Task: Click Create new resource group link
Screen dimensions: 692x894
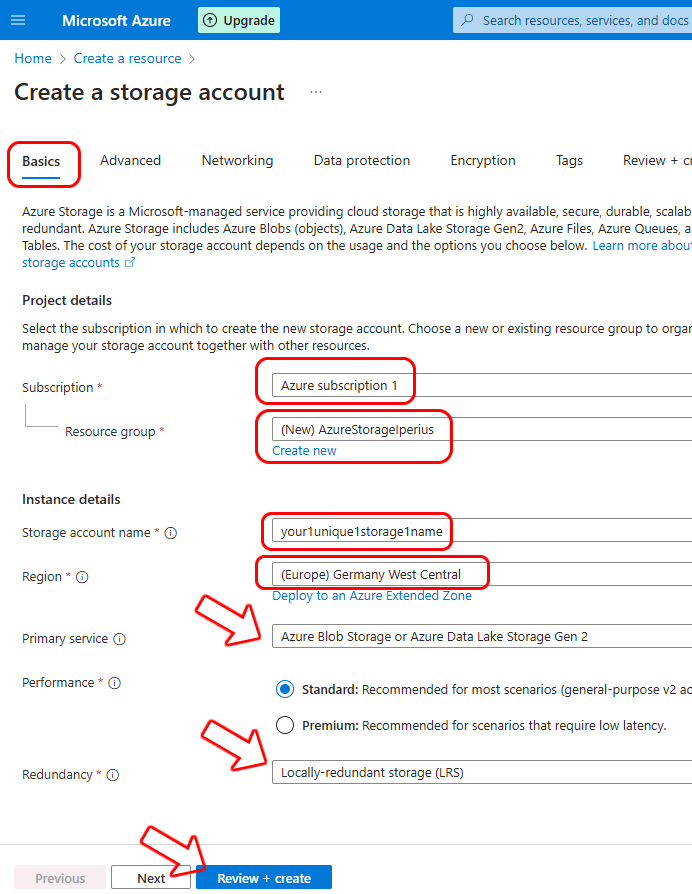Action: pos(304,451)
